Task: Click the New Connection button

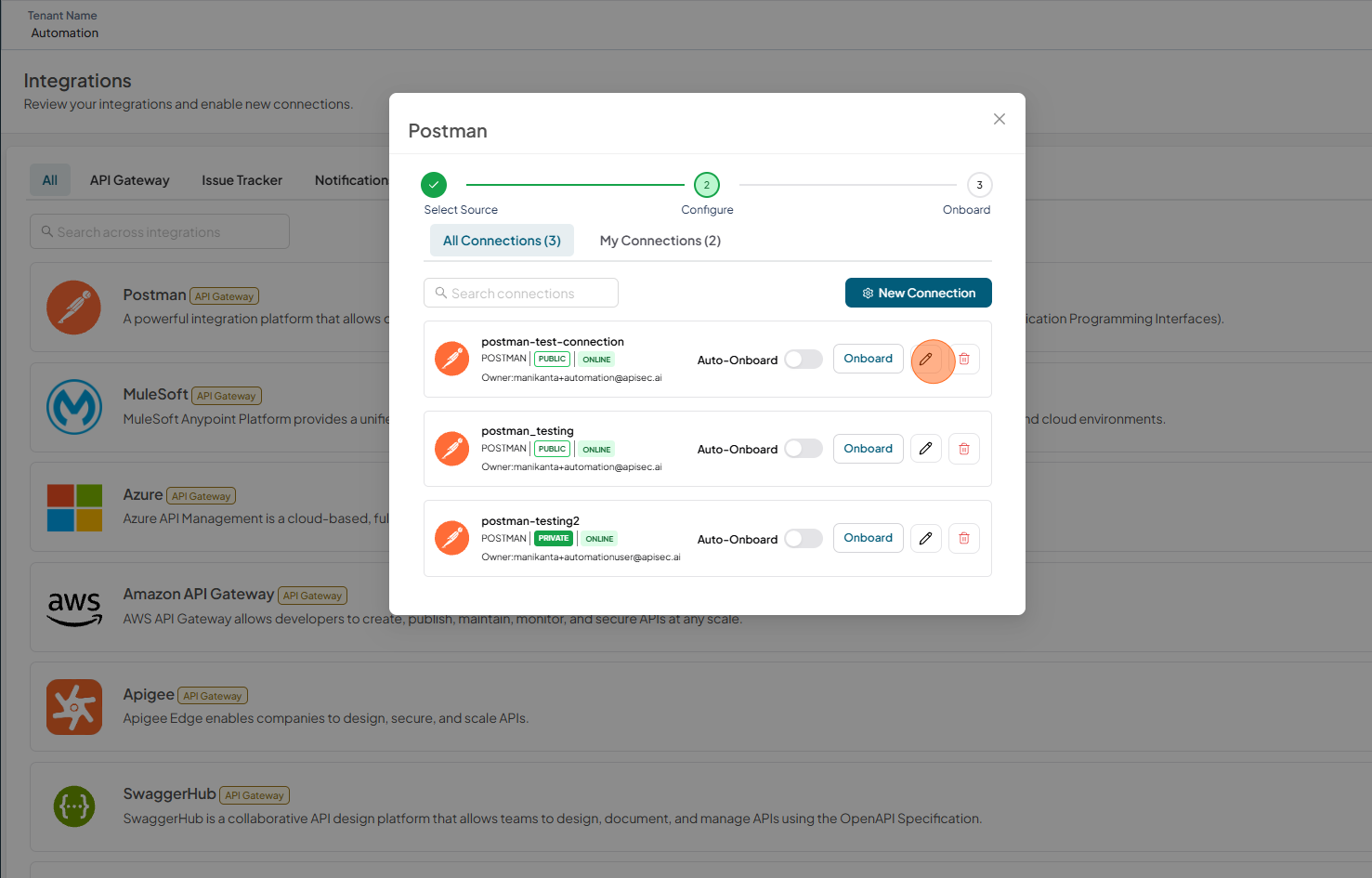Action: point(919,293)
